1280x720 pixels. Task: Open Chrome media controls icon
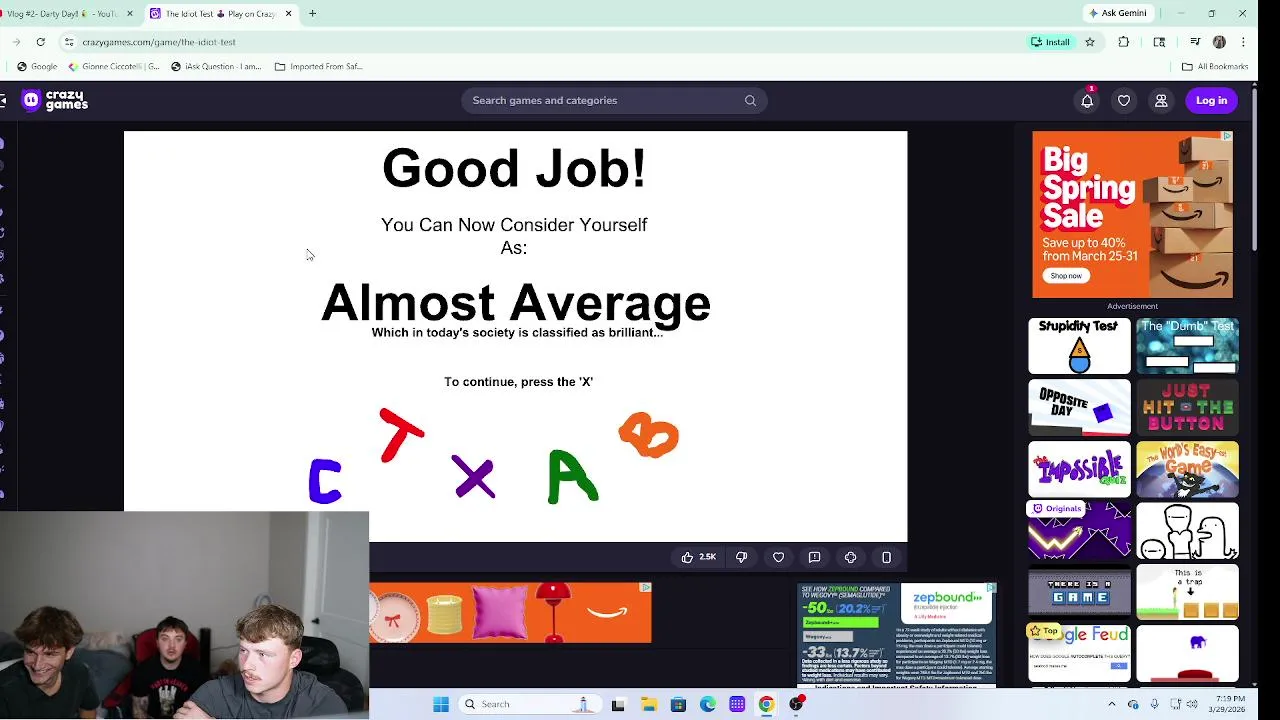[x=1195, y=42]
